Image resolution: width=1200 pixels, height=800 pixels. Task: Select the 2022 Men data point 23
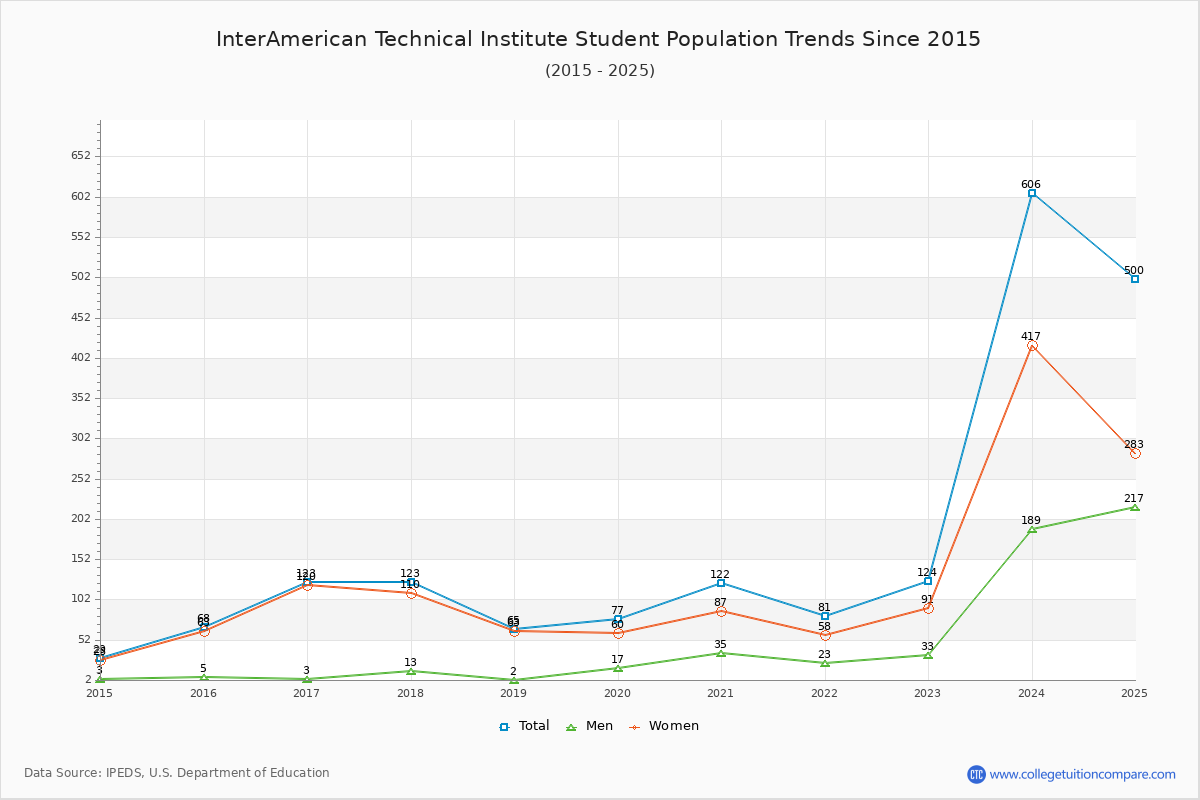(825, 663)
